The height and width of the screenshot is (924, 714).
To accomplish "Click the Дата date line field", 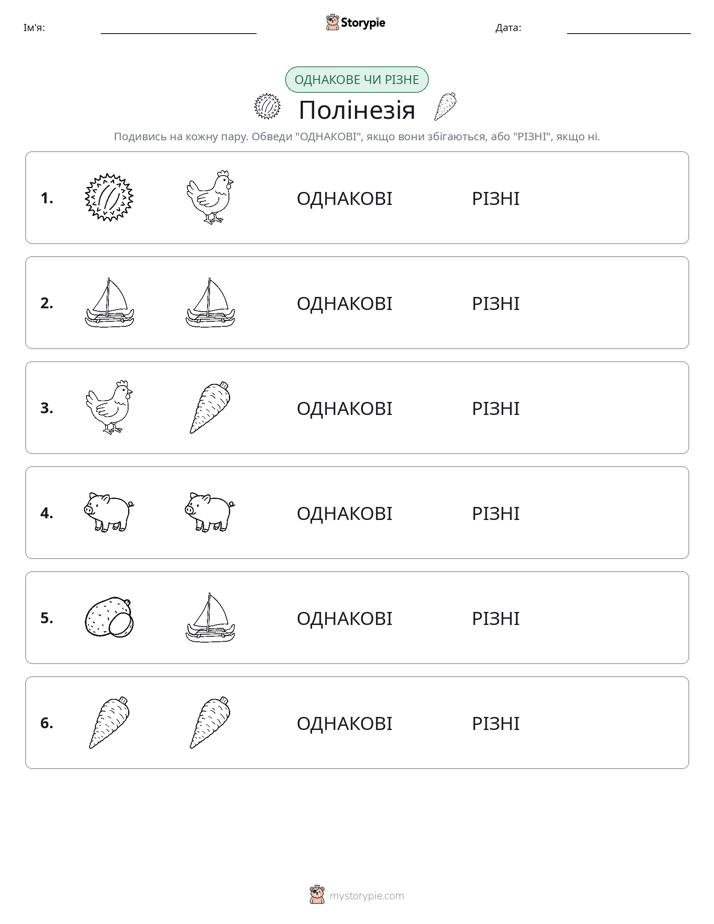I will (629, 28).
